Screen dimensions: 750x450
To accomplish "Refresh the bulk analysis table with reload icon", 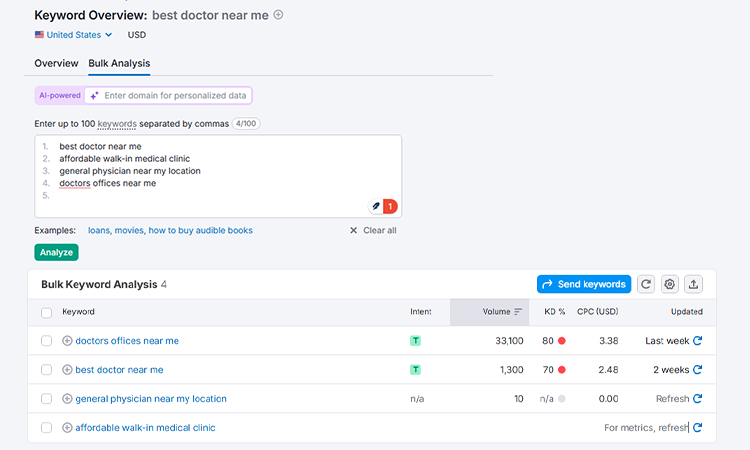I will (x=646, y=284).
